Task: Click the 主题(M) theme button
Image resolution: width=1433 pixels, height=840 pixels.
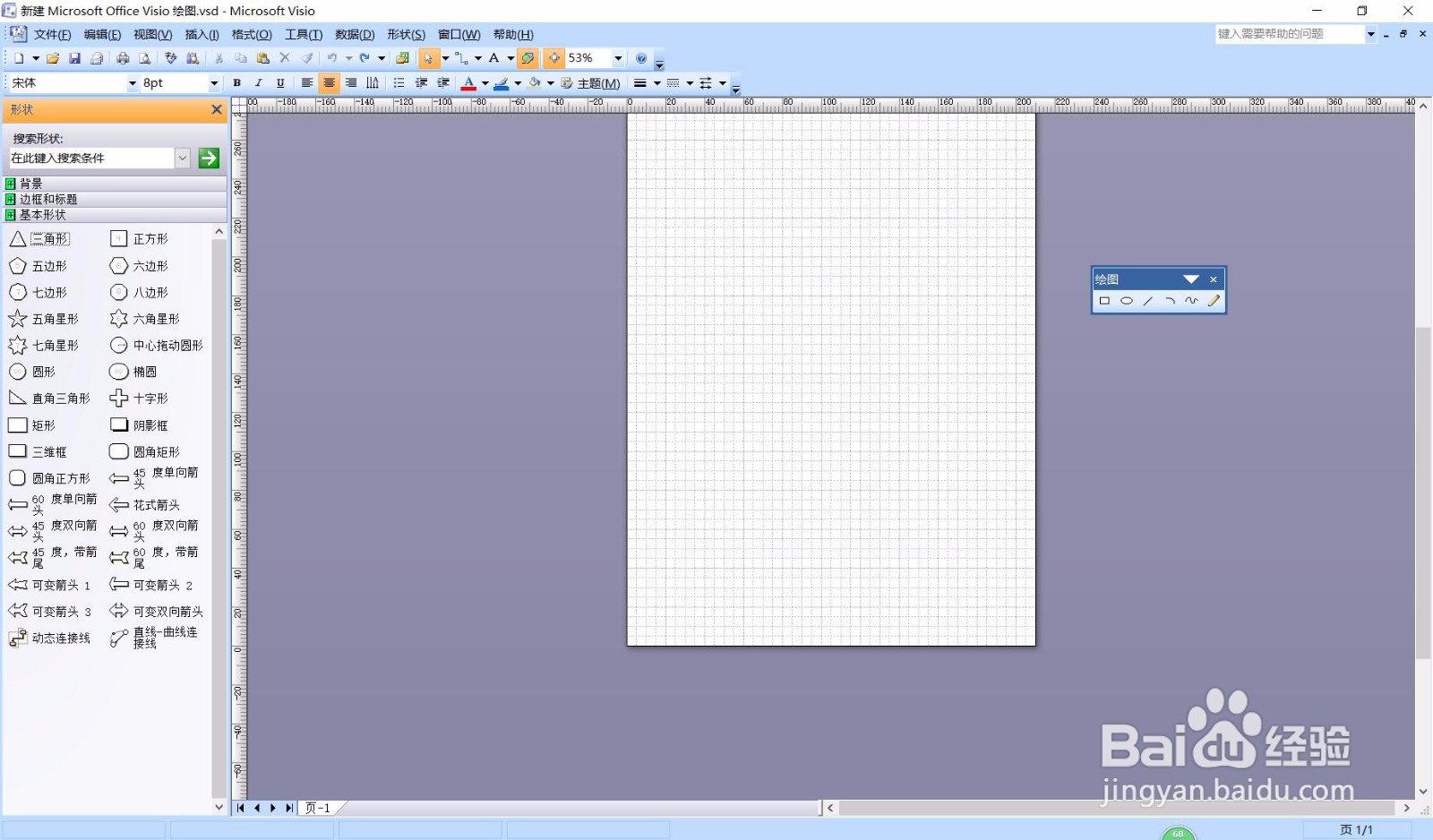Action: [x=591, y=83]
